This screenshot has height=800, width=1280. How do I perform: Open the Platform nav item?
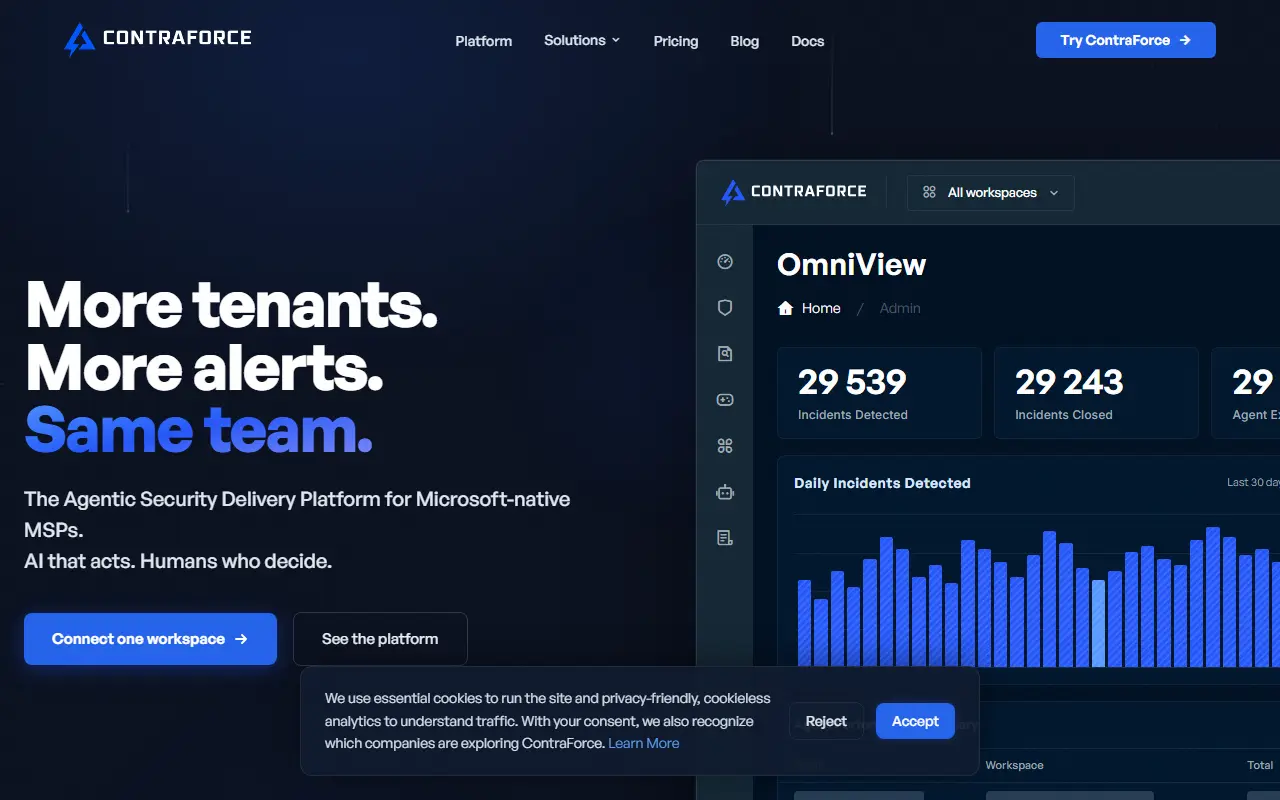pyautogui.click(x=484, y=41)
